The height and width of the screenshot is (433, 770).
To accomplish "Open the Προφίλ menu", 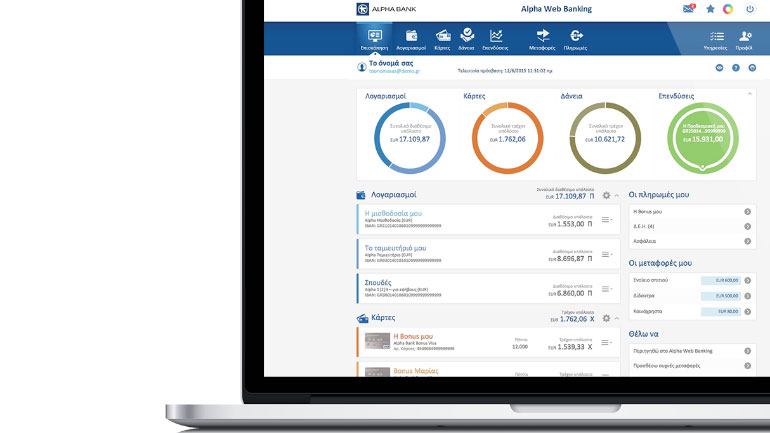I will (x=744, y=38).
